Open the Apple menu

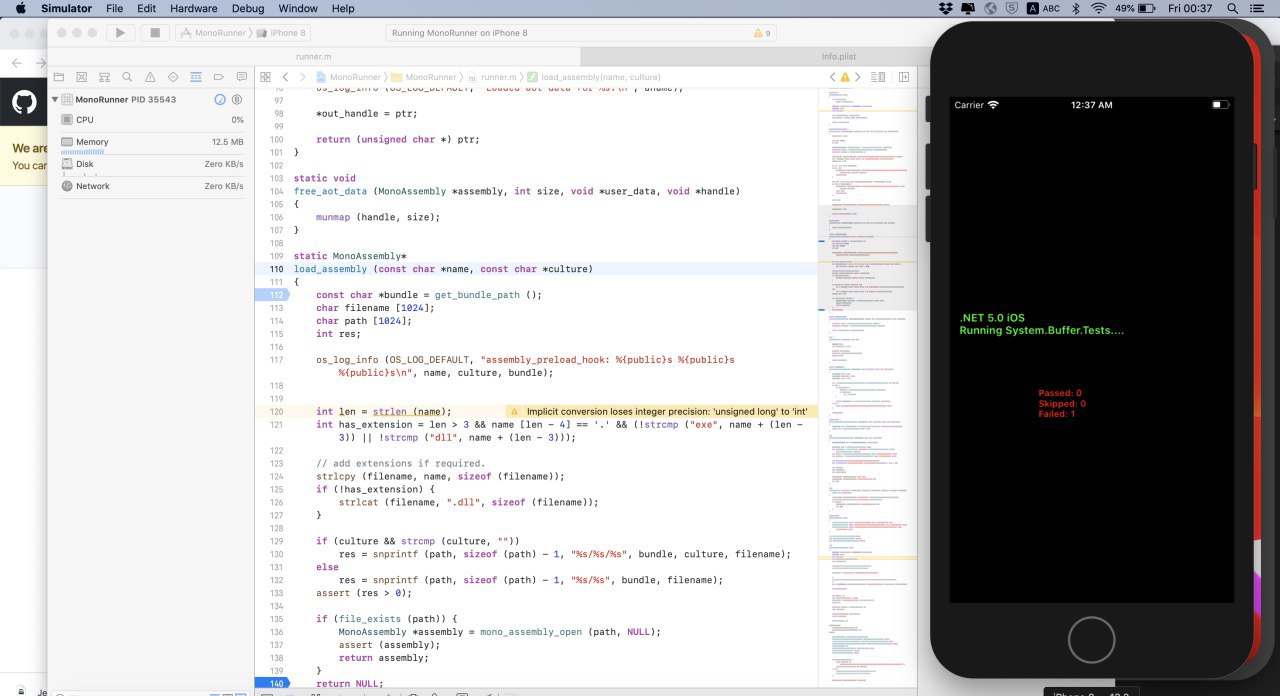20,8
